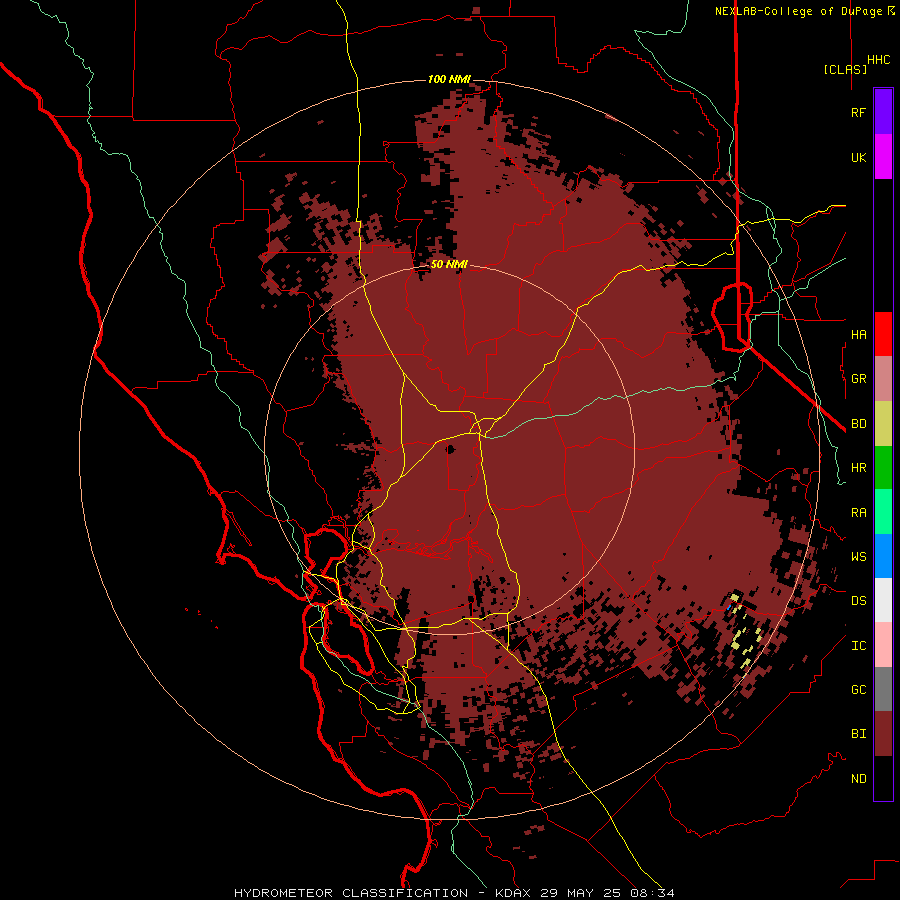Click the 'RF' legend label
The image size is (900, 900).
(858, 112)
